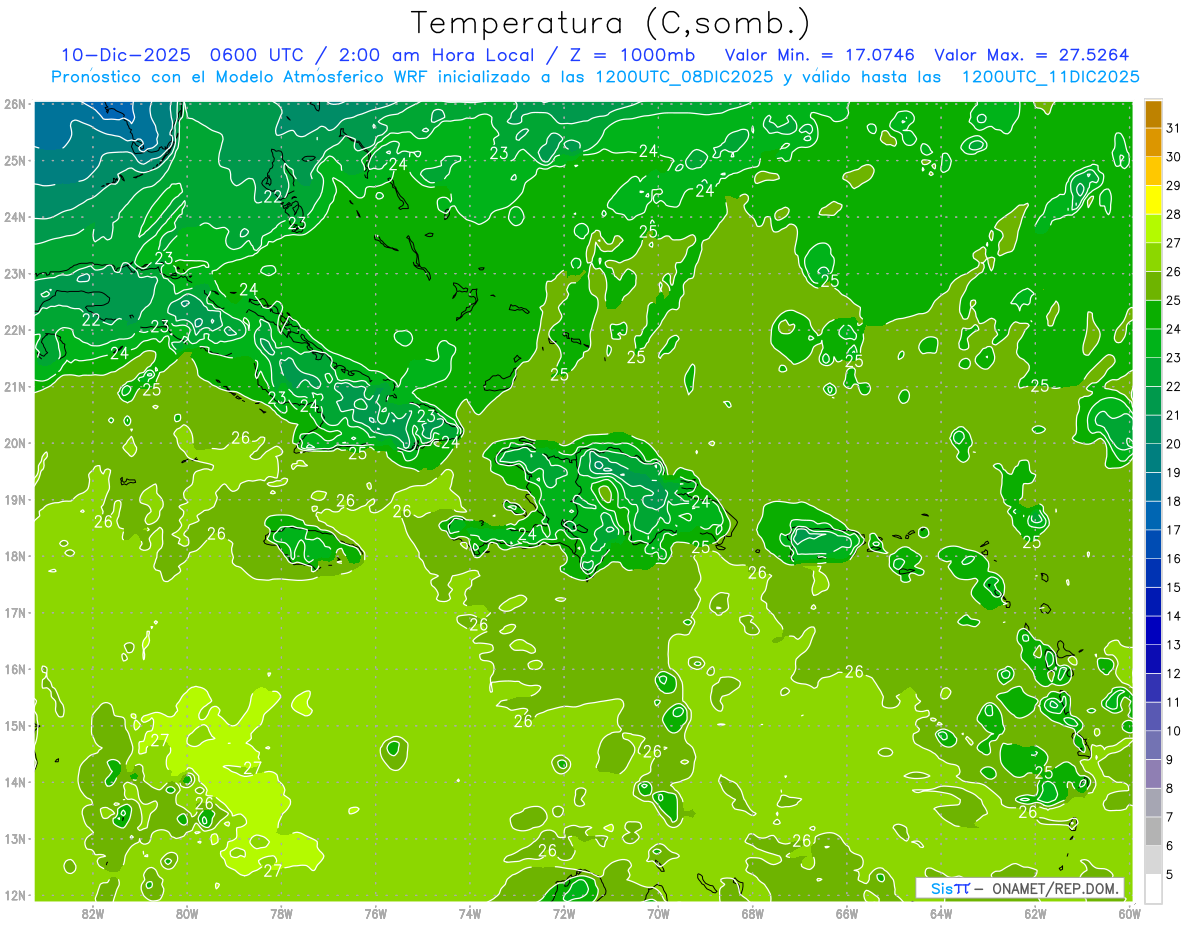Viewport: 1200px width, 927px height.
Task: Click the gray swatch between 6 and 7
Action: coord(1153,831)
